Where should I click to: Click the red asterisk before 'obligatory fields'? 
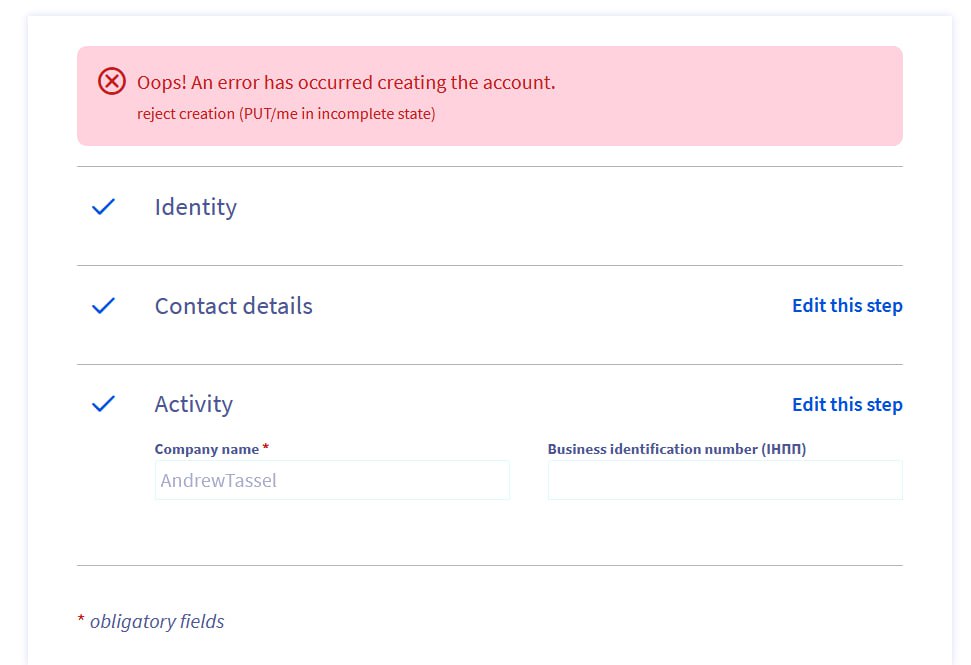pyautogui.click(x=81, y=620)
